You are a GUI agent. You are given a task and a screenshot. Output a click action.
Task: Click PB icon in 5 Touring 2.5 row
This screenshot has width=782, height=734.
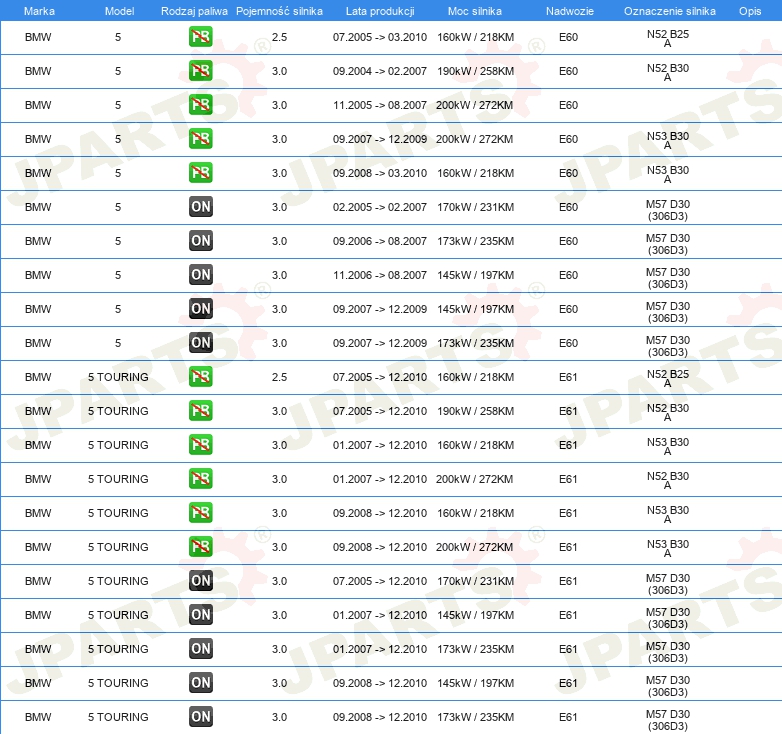200,376
